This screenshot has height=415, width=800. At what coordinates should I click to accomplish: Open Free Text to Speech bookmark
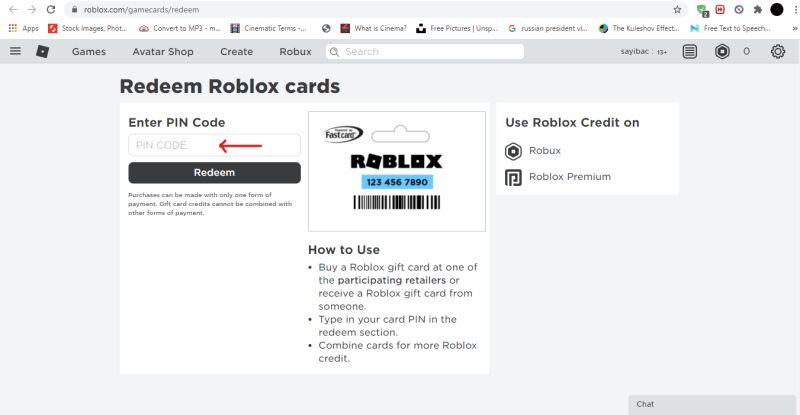730,29
